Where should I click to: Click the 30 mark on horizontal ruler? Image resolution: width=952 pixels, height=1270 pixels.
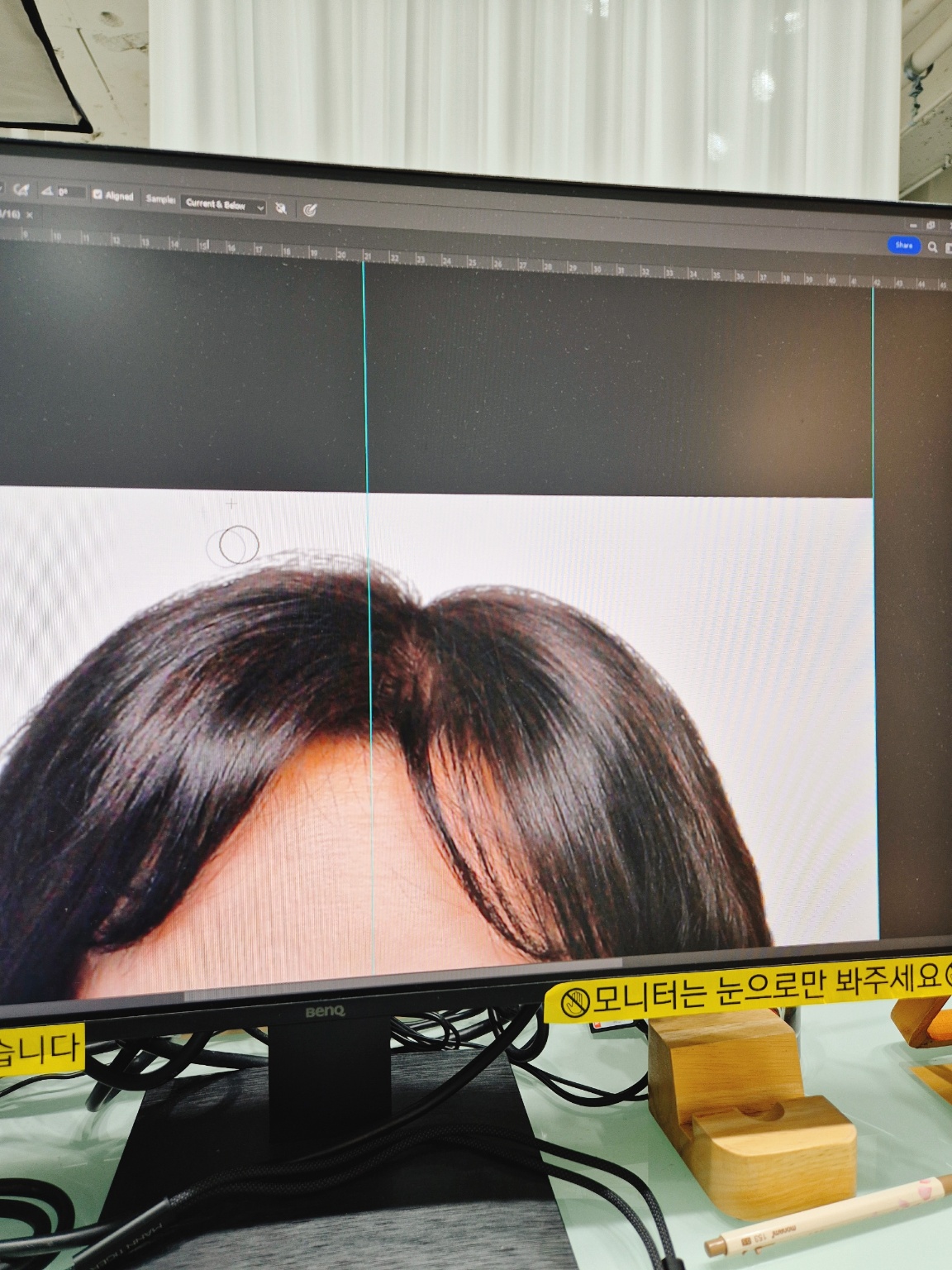pyautogui.click(x=597, y=270)
